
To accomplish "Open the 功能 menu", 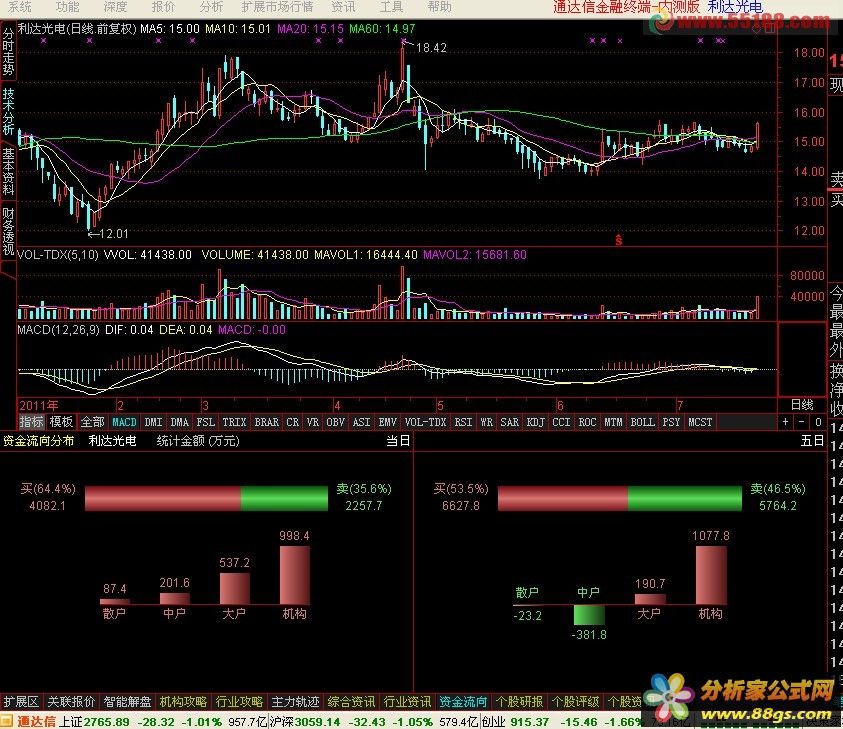I will pyautogui.click(x=67, y=7).
